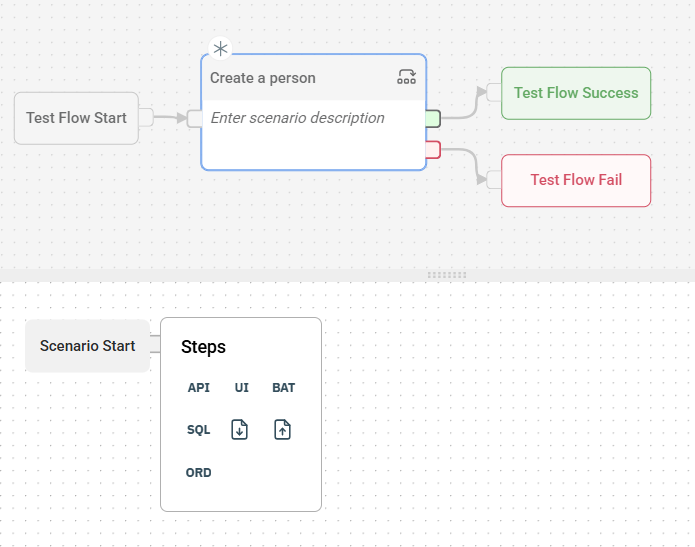The width and height of the screenshot is (695, 547).
Task: Click the asterisk icon above Create a person
Action: pyautogui.click(x=220, y=49)
